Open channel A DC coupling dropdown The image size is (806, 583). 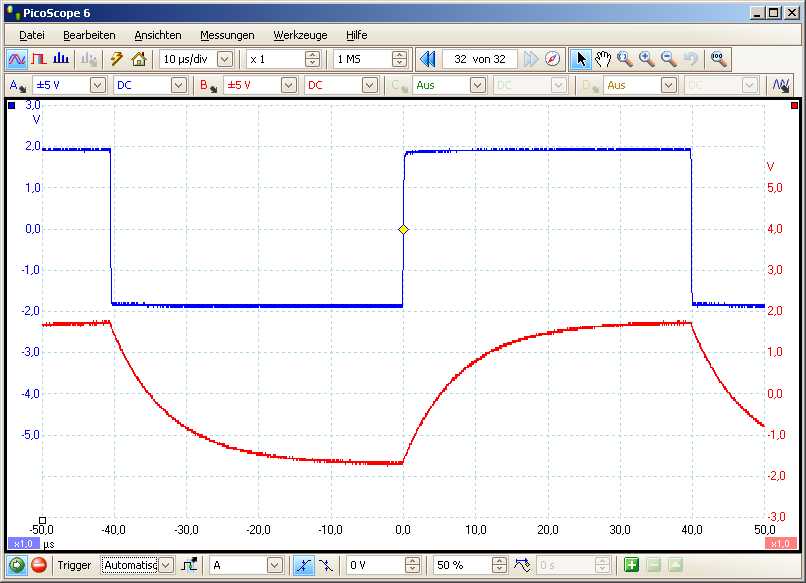point(178,85)
